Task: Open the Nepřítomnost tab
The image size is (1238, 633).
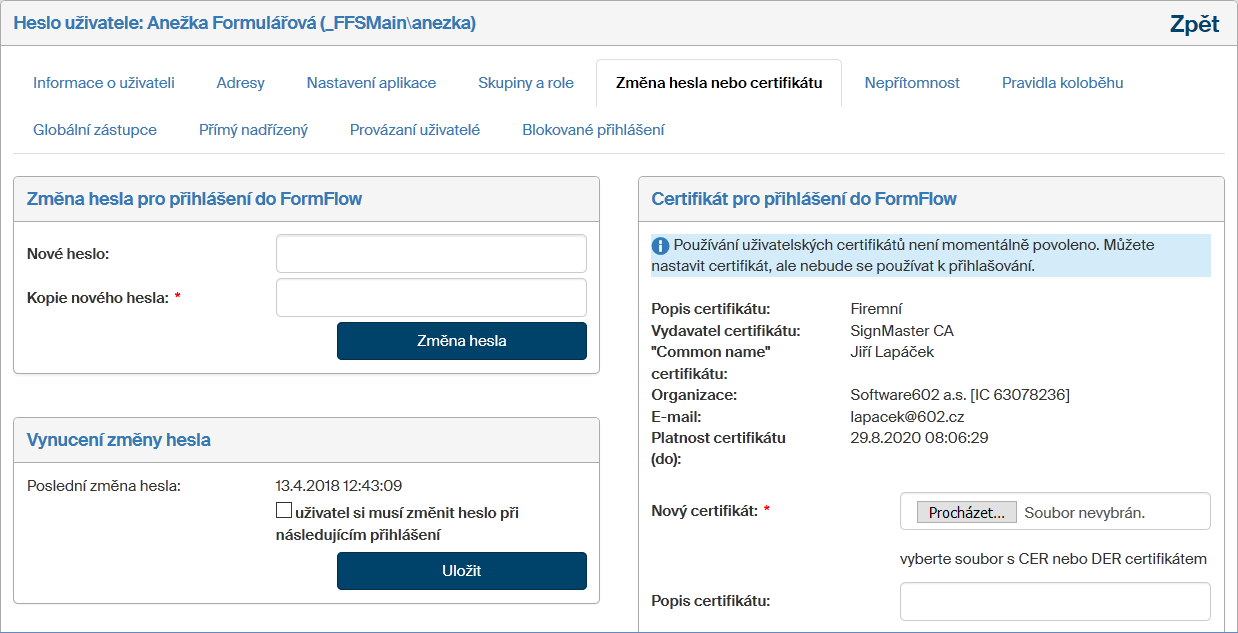Action: 912,83
